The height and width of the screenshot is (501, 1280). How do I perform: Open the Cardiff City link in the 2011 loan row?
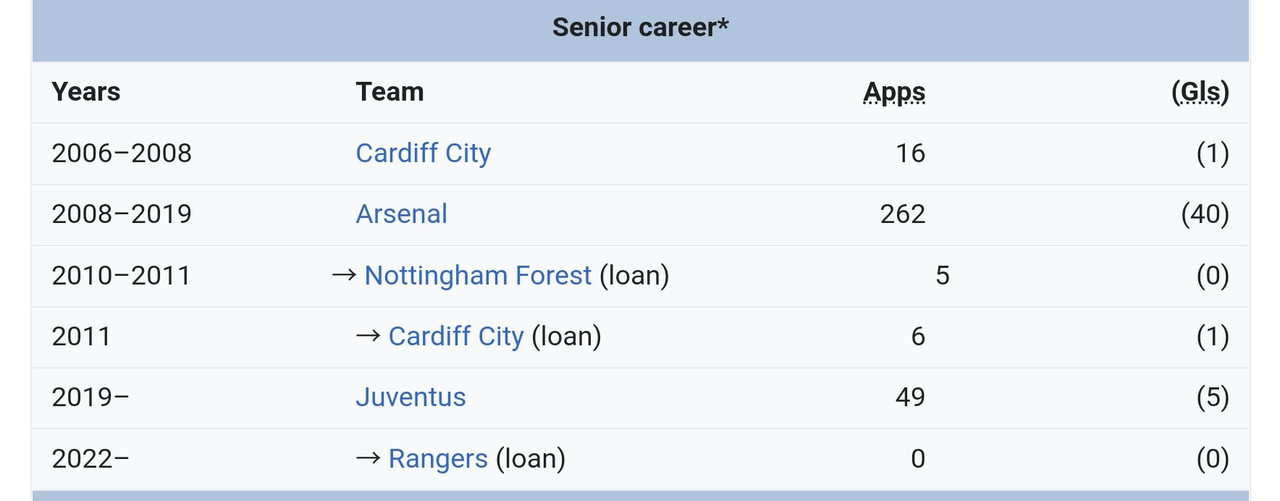pos(456,336)
